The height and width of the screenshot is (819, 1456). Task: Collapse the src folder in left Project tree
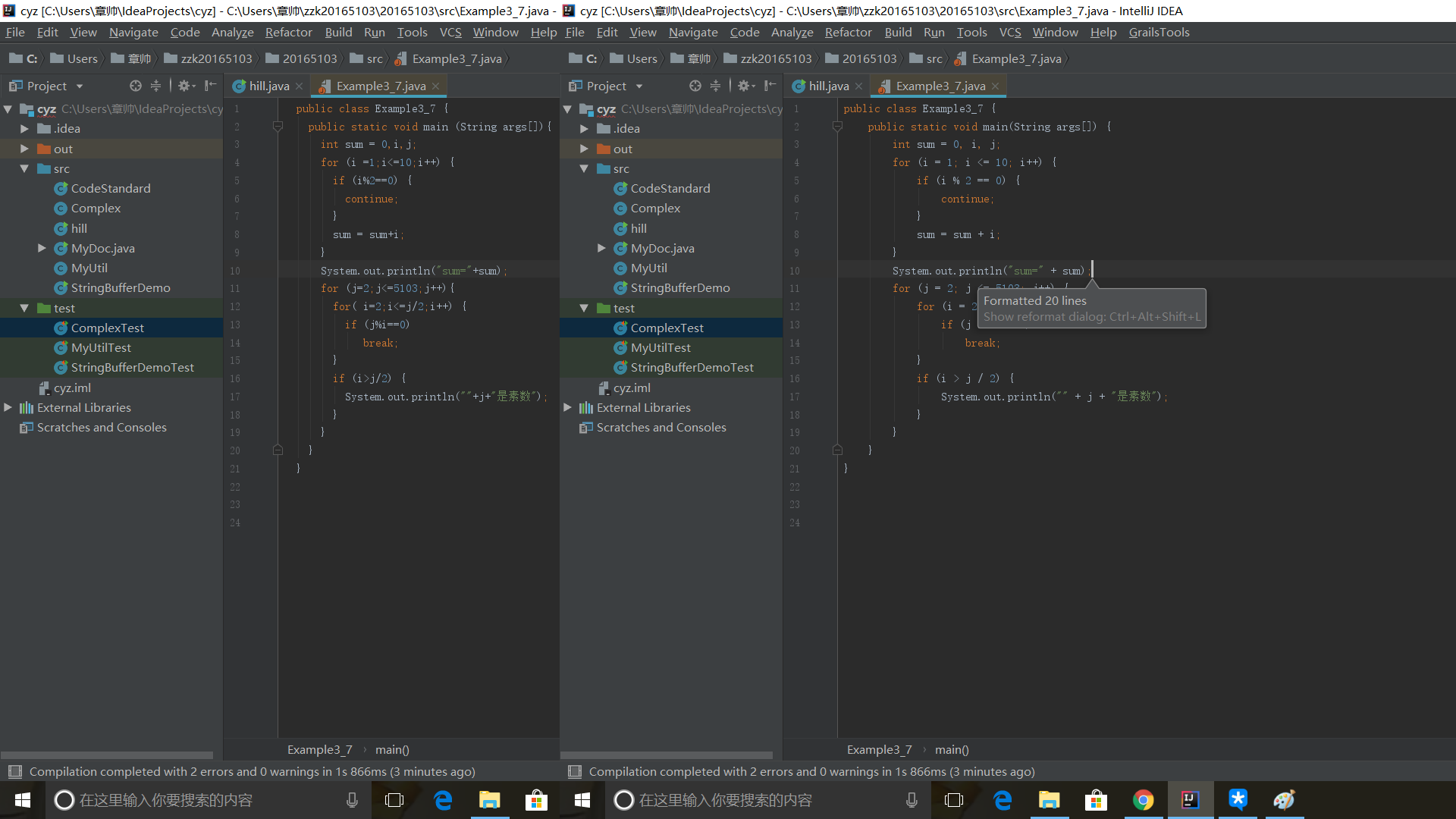(x=24, y=169)
